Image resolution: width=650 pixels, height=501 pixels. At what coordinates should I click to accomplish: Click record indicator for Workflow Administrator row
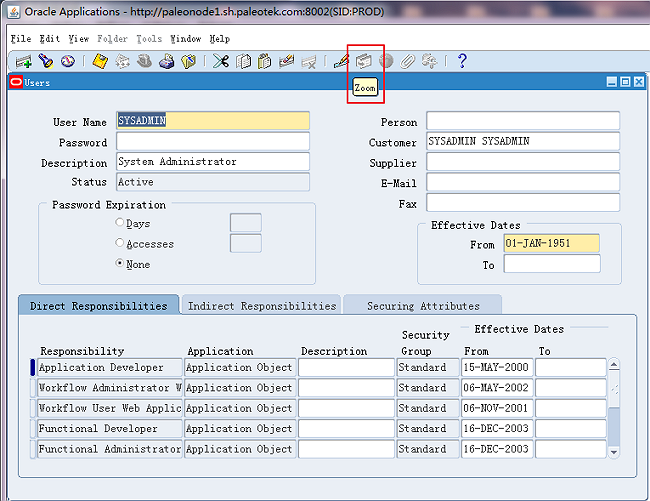33,388
